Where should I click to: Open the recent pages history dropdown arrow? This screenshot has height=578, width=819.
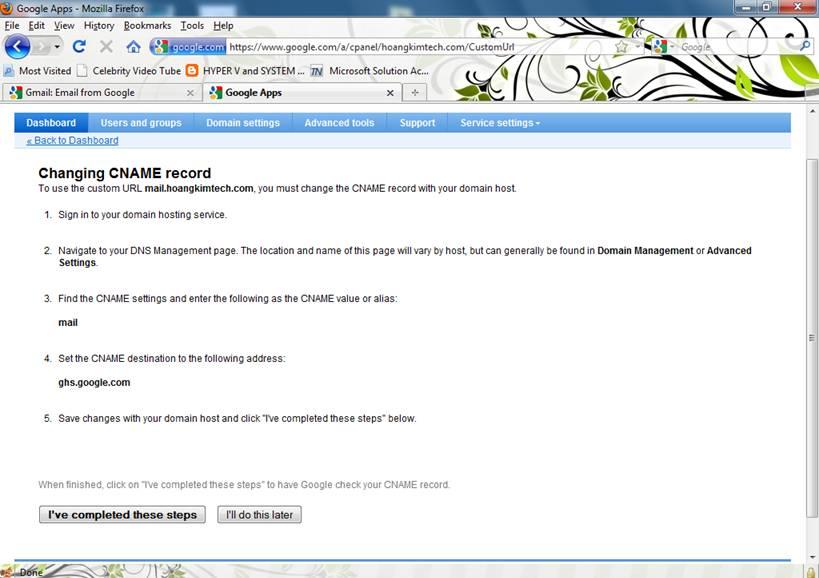pyautogui.click(x=57, y=47)
